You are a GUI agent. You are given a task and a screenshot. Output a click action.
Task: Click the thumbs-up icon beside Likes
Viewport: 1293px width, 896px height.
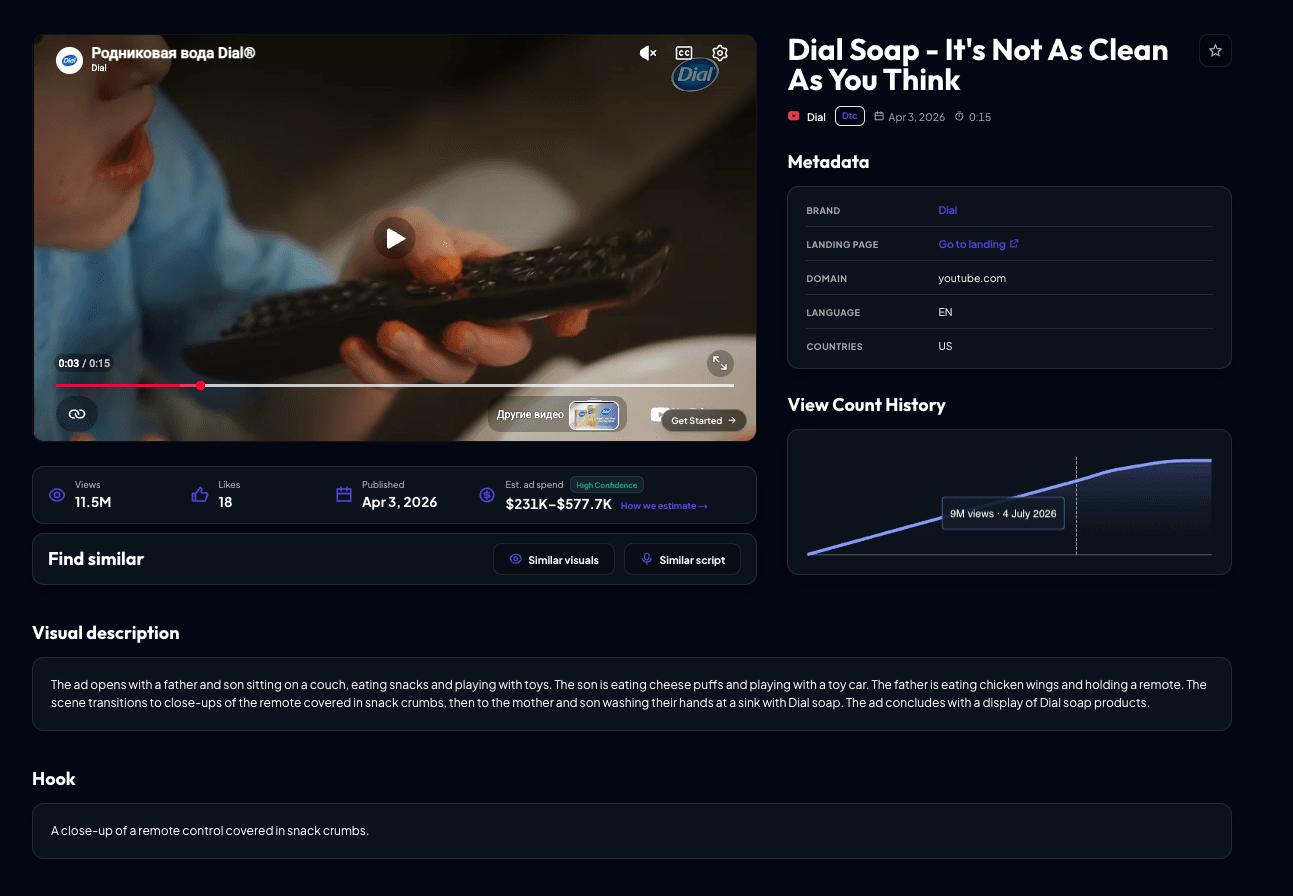click(200, 494)
